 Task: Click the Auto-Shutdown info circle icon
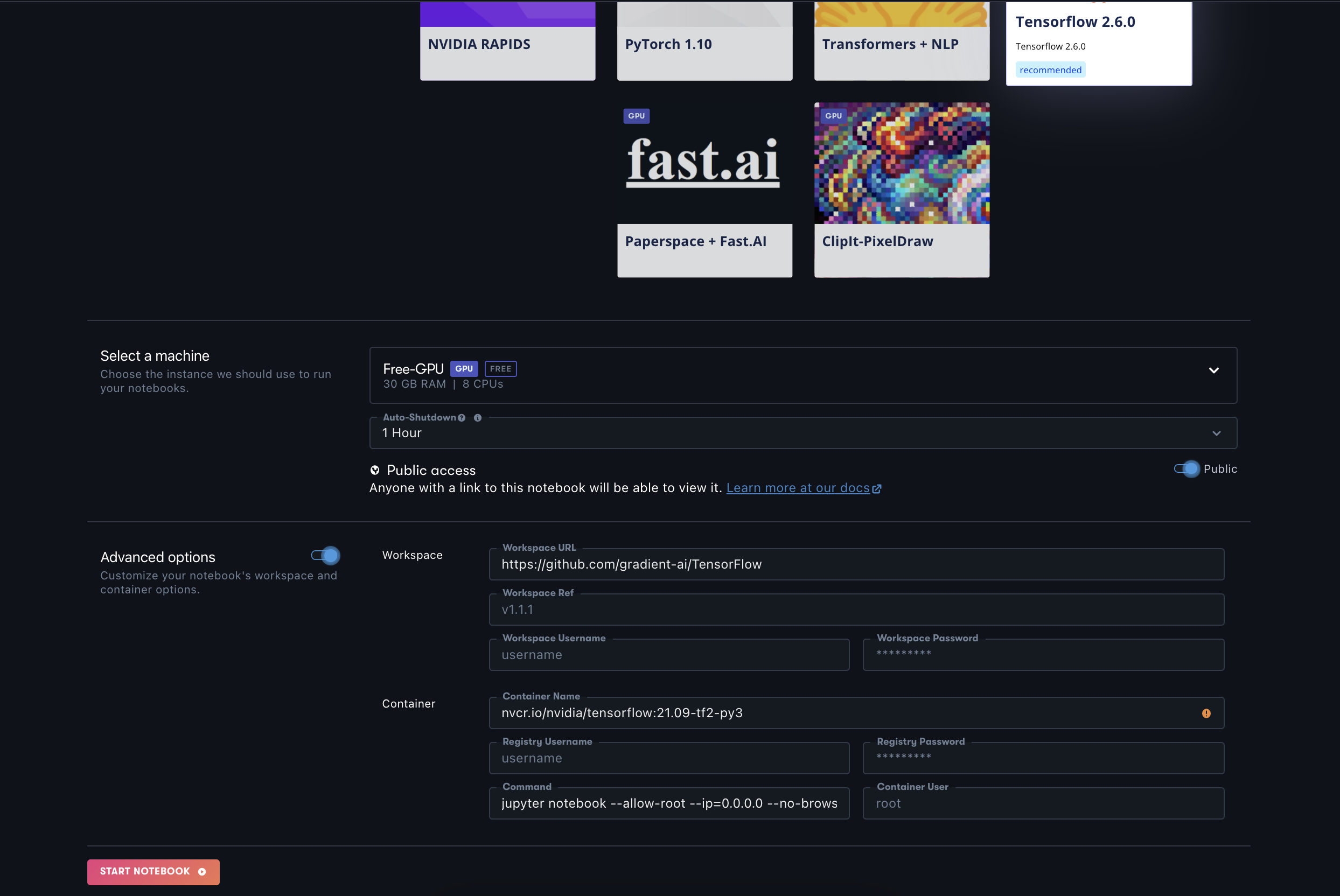[478, 418]
